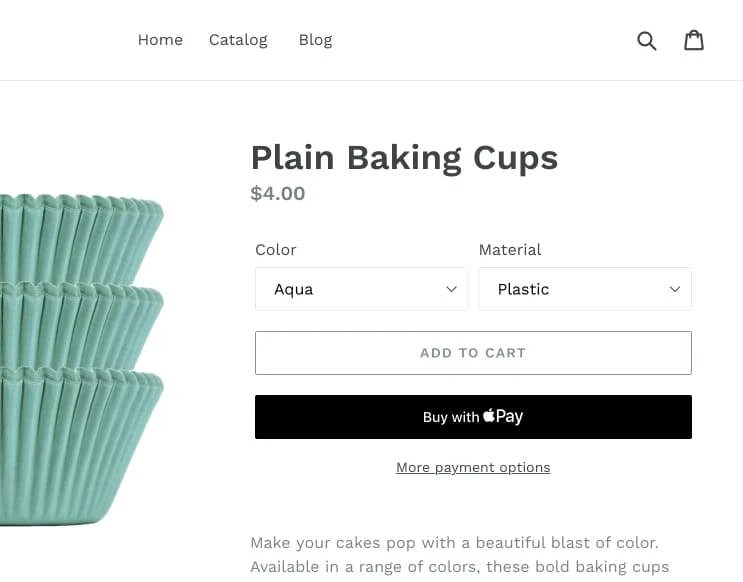Viewport: 743px width, 582px height.
Task: Open the More payment options link
Action: click(x=473, y=468)
